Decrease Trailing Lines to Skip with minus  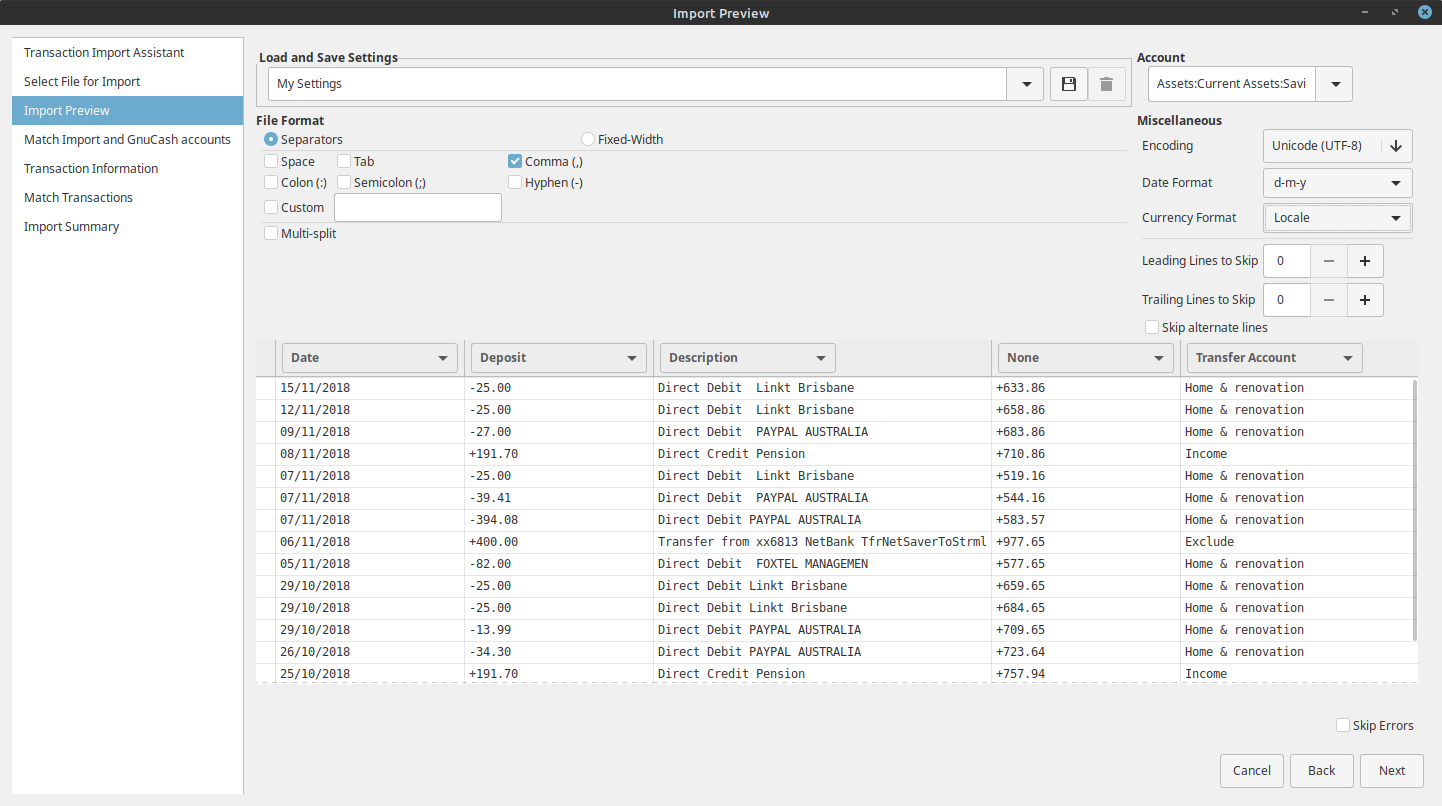point(1328,299)
